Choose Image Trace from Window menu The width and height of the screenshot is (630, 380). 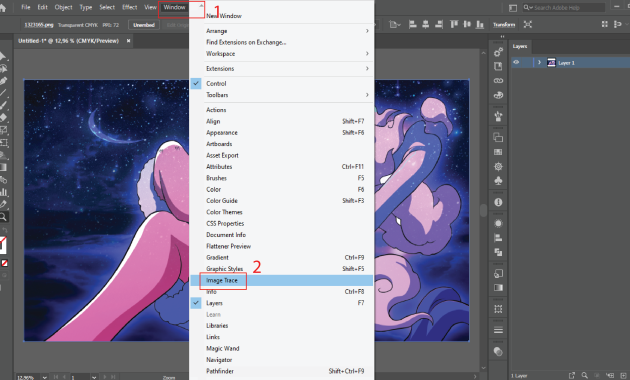281,280
